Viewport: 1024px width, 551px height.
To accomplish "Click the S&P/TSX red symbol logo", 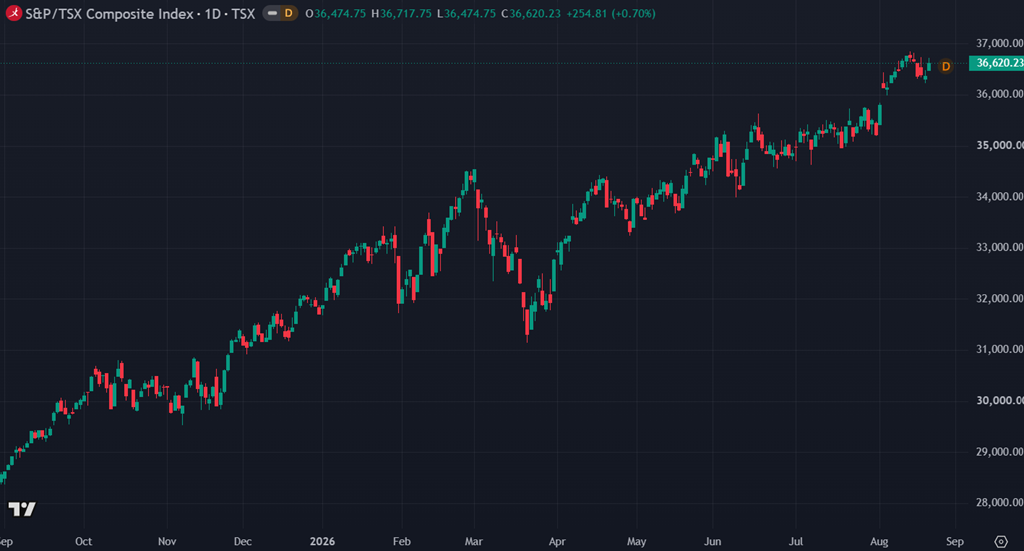I will [13, 13].
